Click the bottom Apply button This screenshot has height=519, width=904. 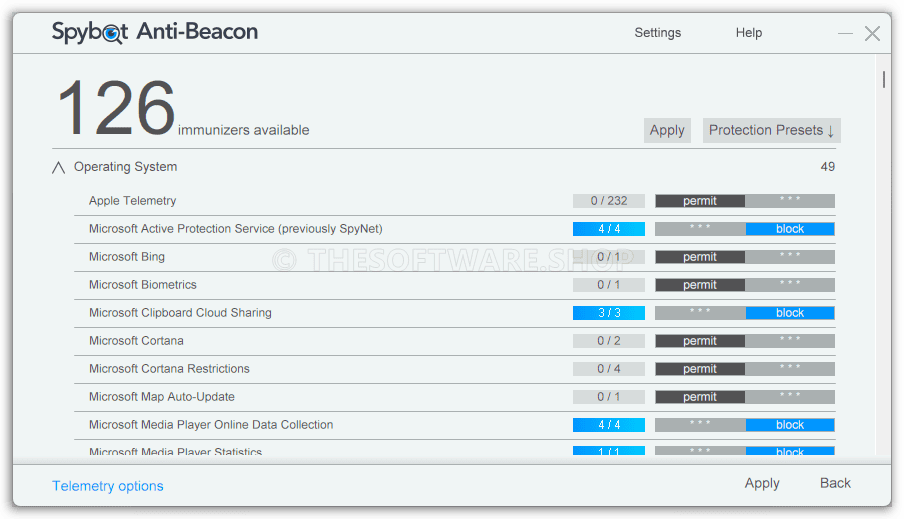pos(762,483)
